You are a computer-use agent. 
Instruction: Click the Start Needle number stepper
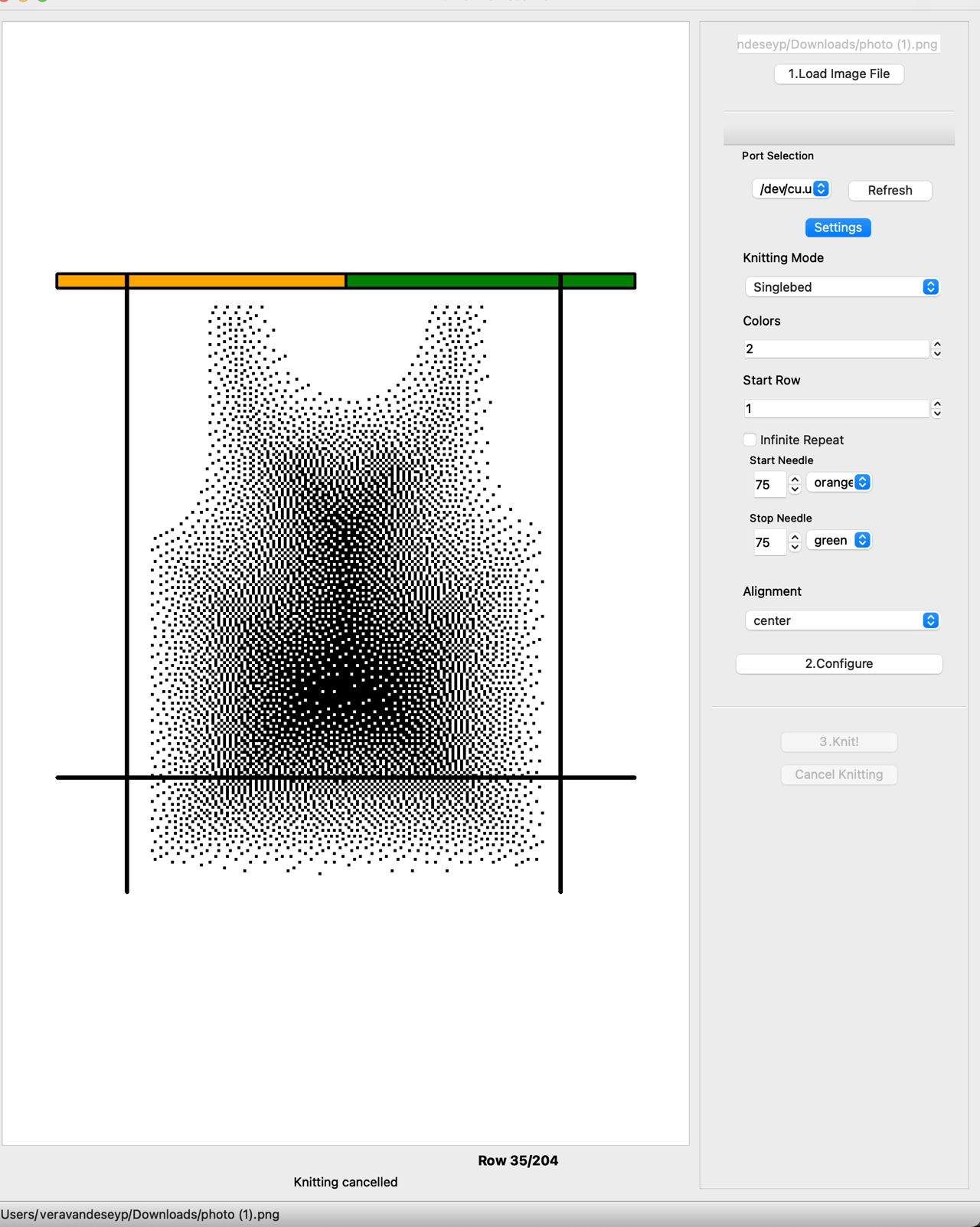795,484
